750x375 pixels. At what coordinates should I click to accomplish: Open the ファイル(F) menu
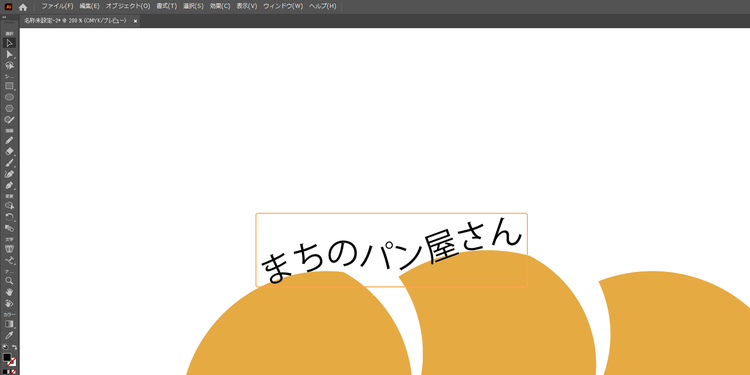[x=57, y=6]
